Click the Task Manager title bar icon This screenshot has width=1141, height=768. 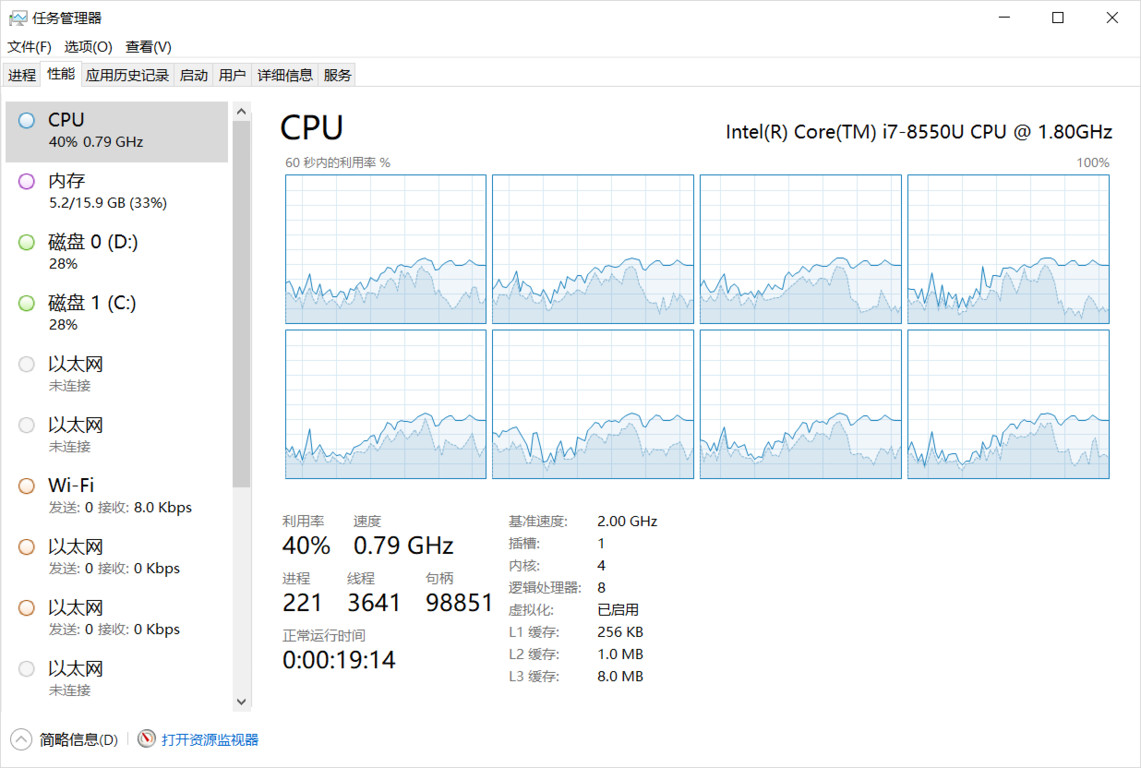[18, 18]
